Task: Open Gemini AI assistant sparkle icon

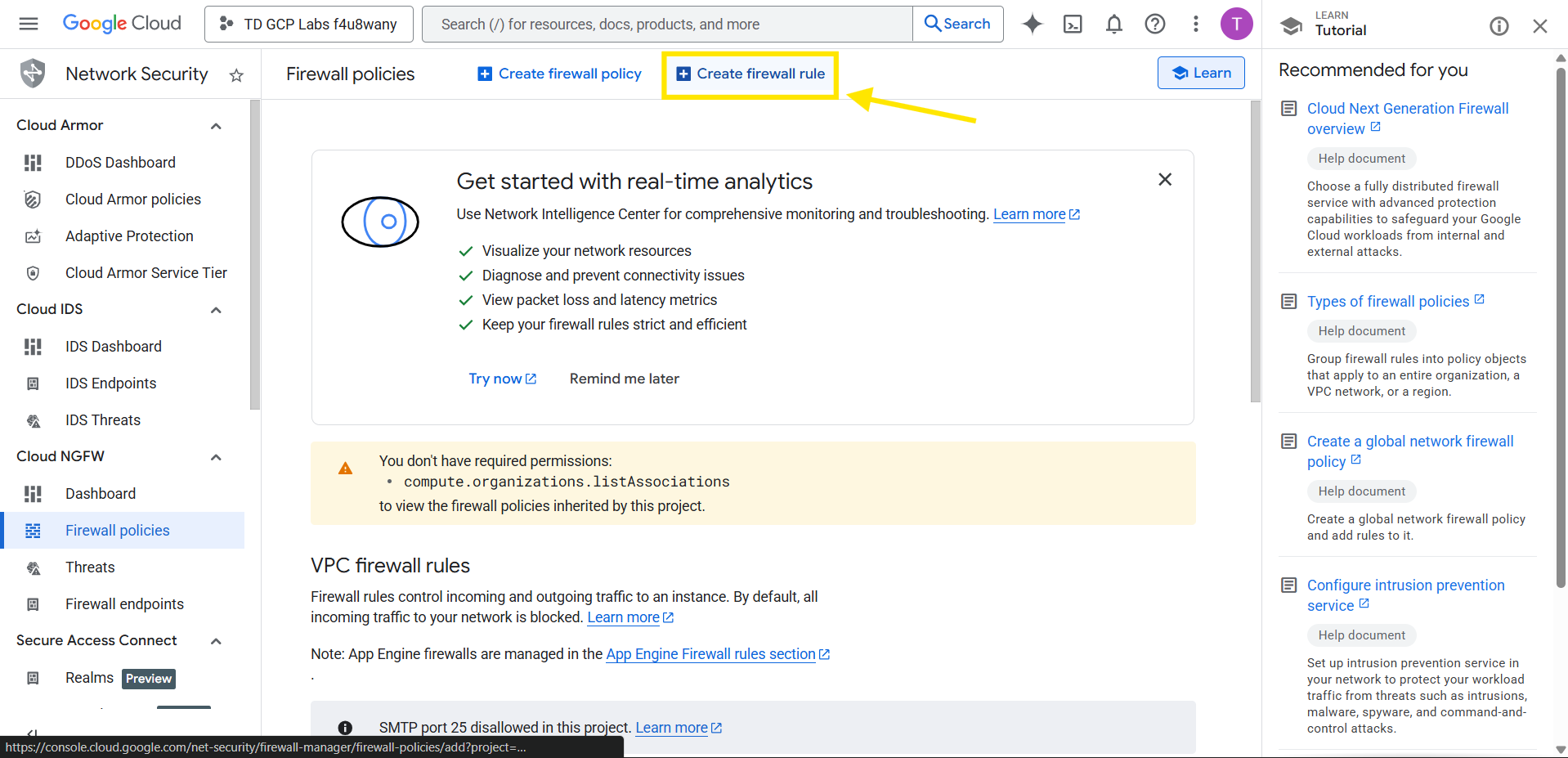Action: 1033,24
